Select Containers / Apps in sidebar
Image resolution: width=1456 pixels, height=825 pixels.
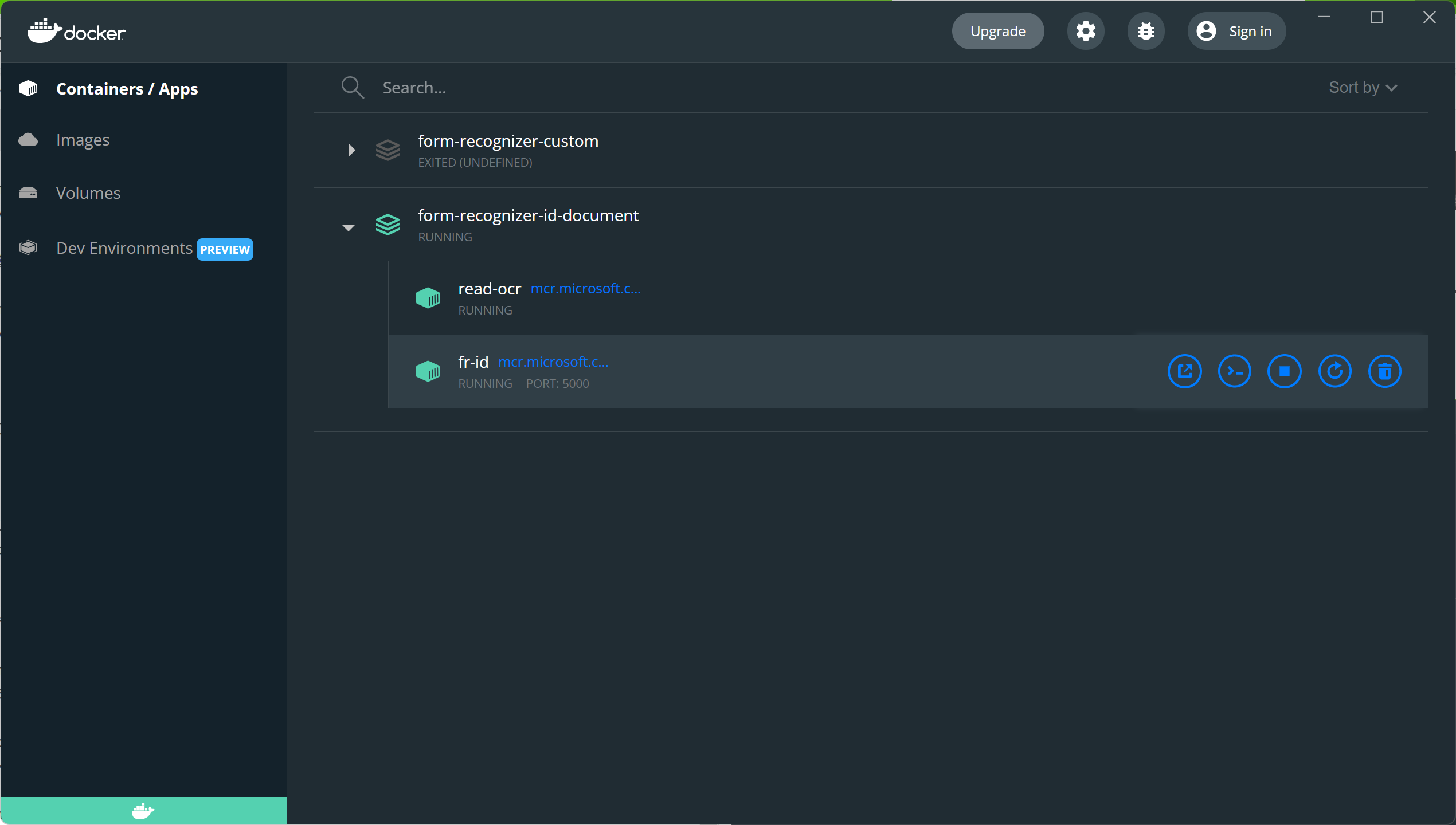tap(127, 89)
